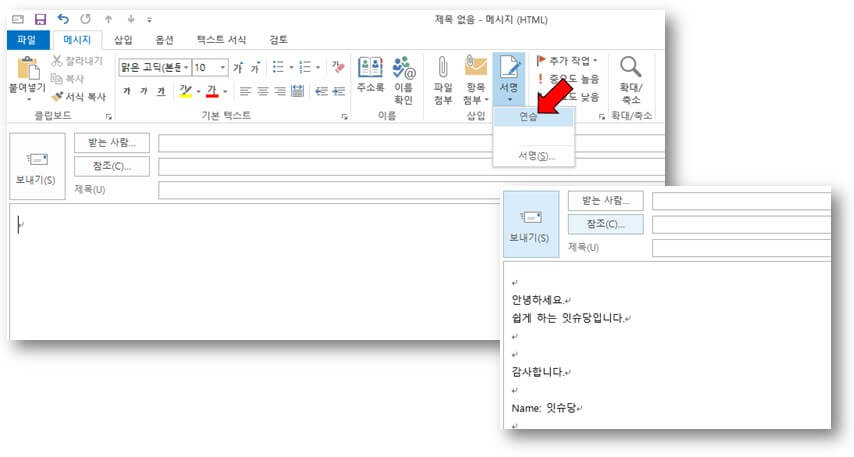Click the Save icon in quick access toolbar
The image size is (854, 457).
40,20
